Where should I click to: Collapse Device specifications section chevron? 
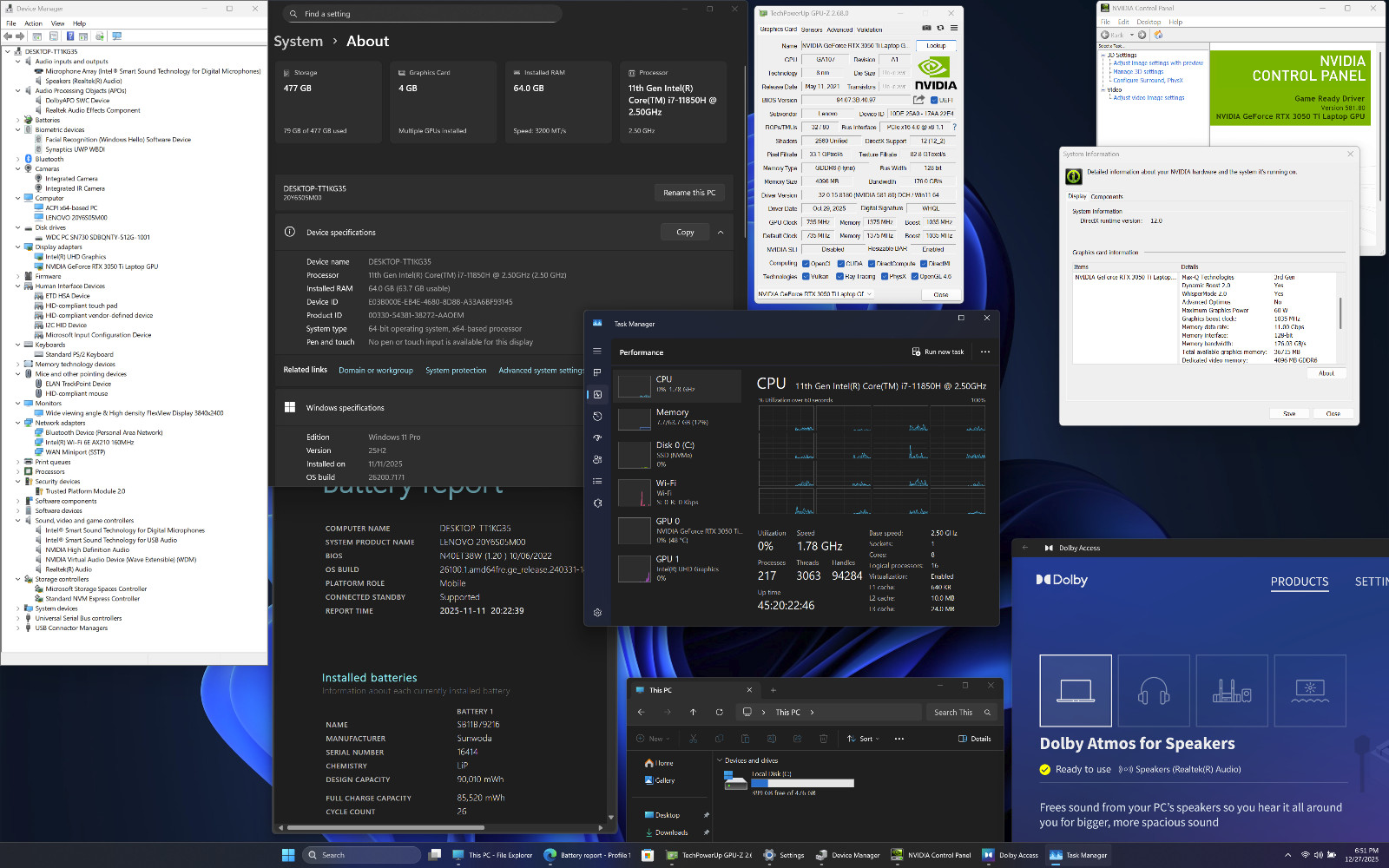(721, 233)
